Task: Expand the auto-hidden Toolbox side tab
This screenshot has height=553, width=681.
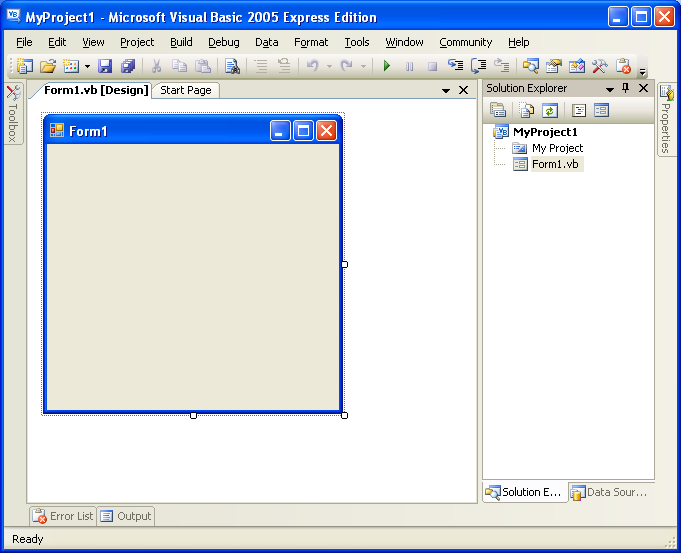Action: [x=13, y=113]
